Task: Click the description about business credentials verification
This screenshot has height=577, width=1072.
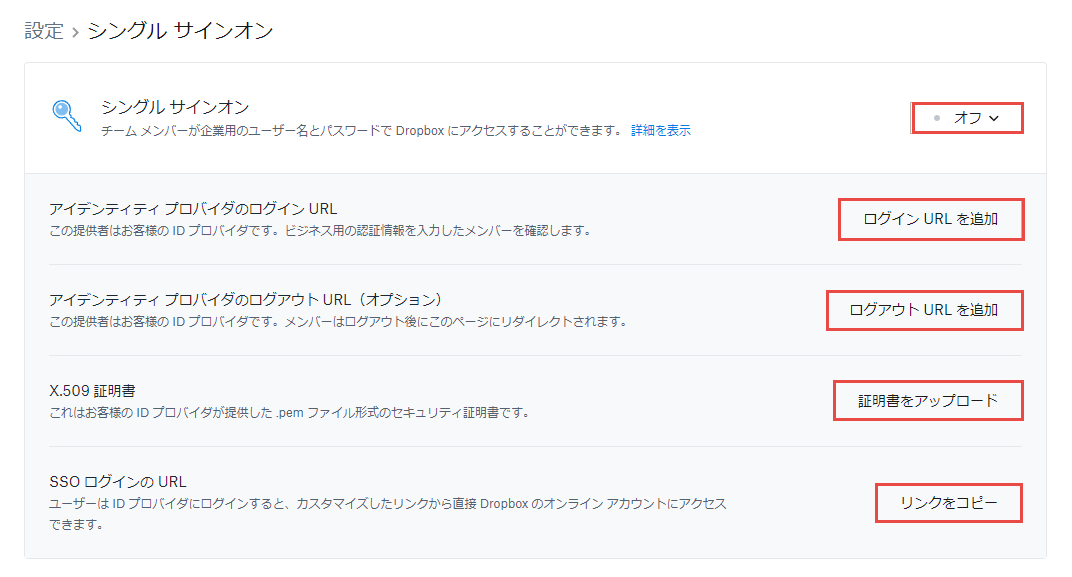Action: [x=320, y=231]
